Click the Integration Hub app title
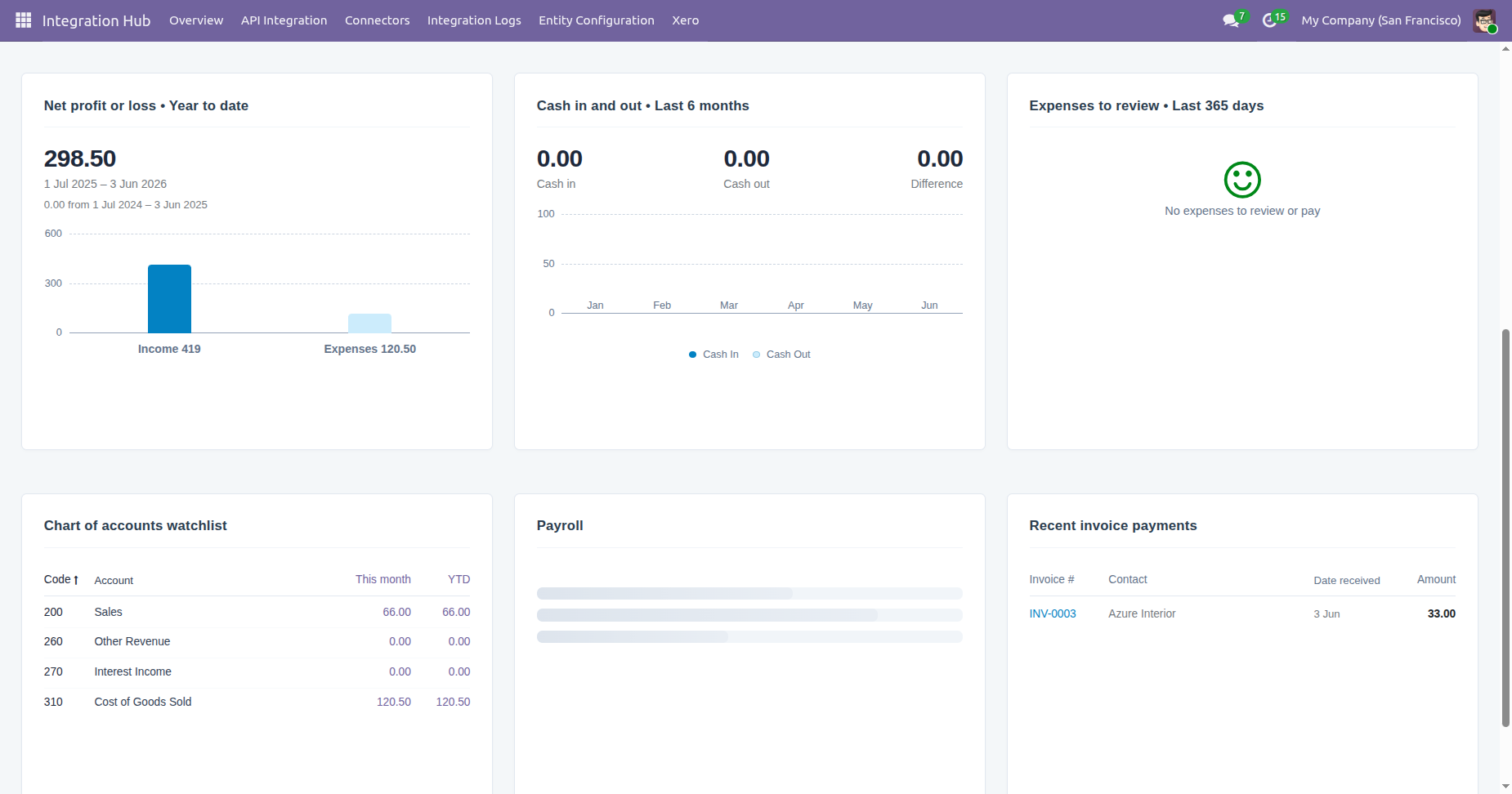 coord(96,20)
